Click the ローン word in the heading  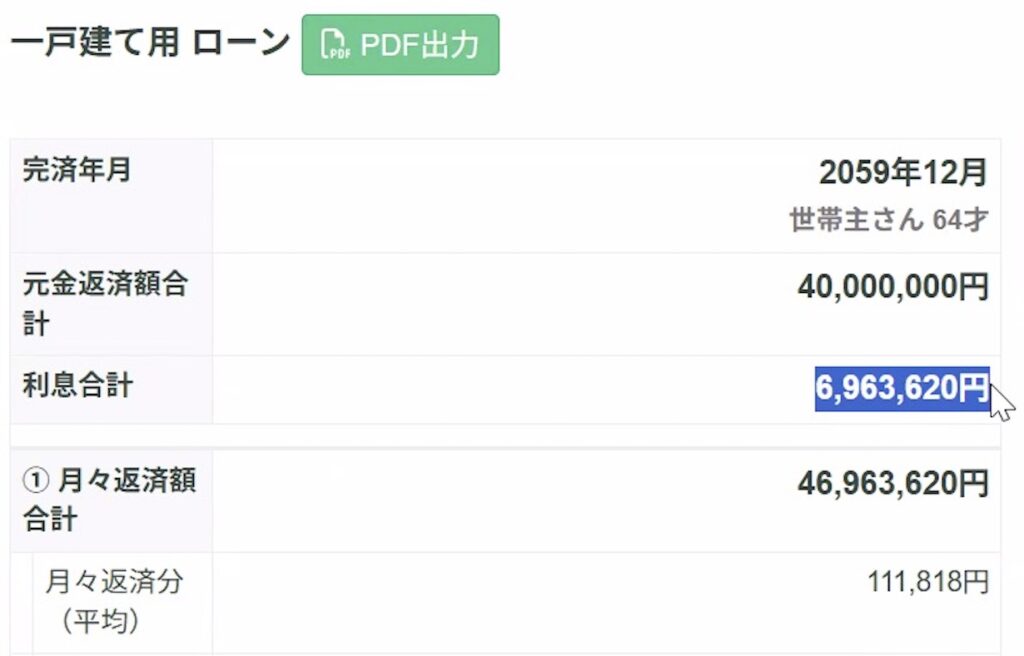pos(241,43)
